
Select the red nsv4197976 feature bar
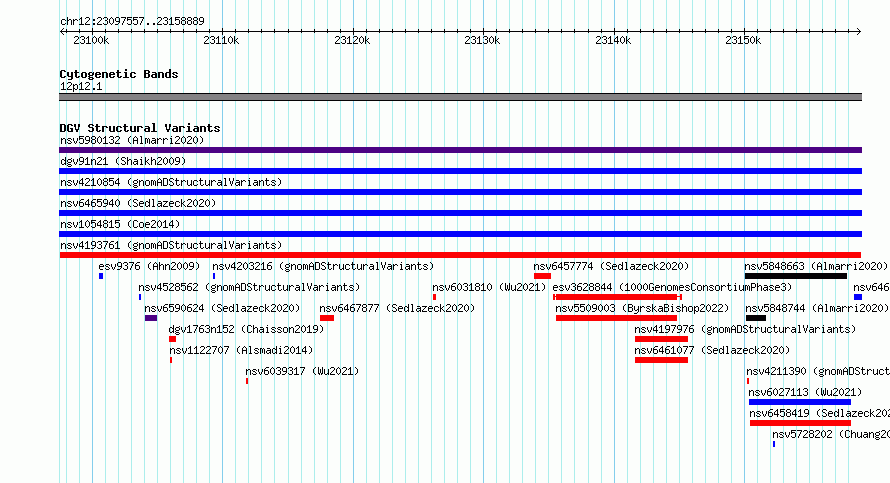pyautogui.click(x=661, y=339)
